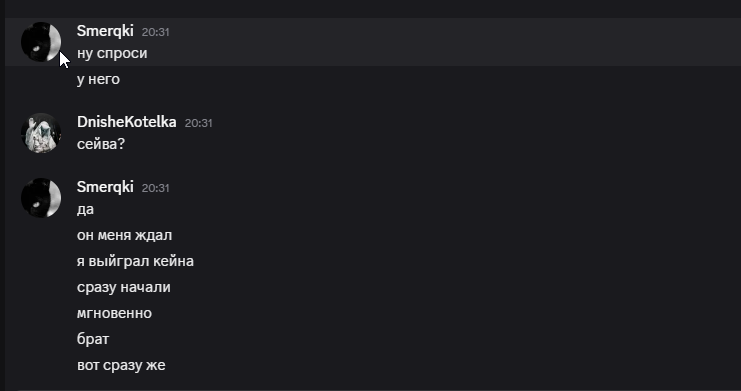Click the 20:31 timestamp above the 'да' message
The height and width of the screenshot is (391, 741).
pyautogui.click(x=155, y=188)
